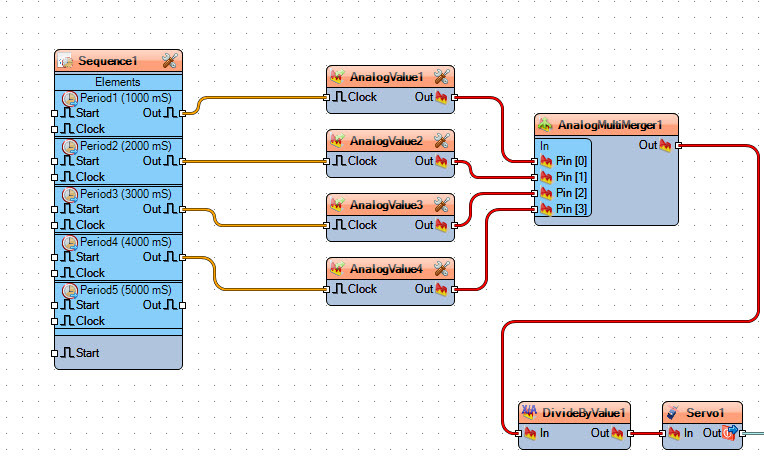The height and width of the screenshot is (464, 764).
Task: Open AnalogValue2 settings wrench icon
Action: (x=441, y=141)
